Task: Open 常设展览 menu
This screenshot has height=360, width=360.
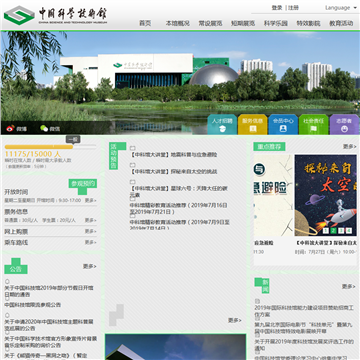Action: tap(210, 23)
